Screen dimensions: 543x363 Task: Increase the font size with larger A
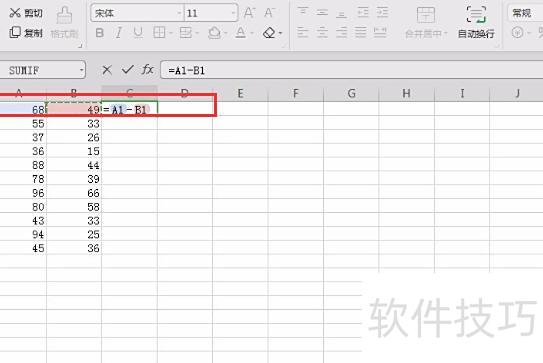[249, 13]
